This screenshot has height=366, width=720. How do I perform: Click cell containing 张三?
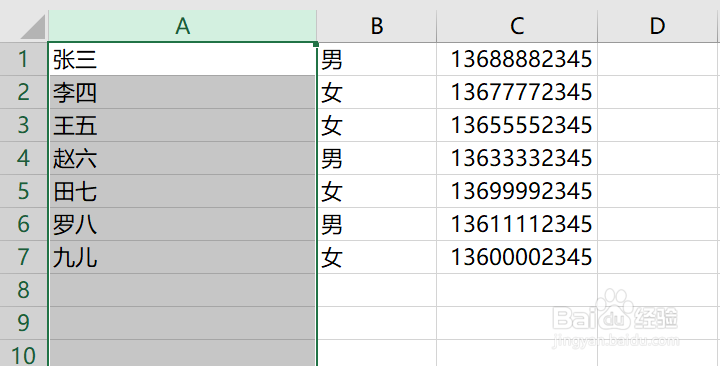click(x=182, y=59)
